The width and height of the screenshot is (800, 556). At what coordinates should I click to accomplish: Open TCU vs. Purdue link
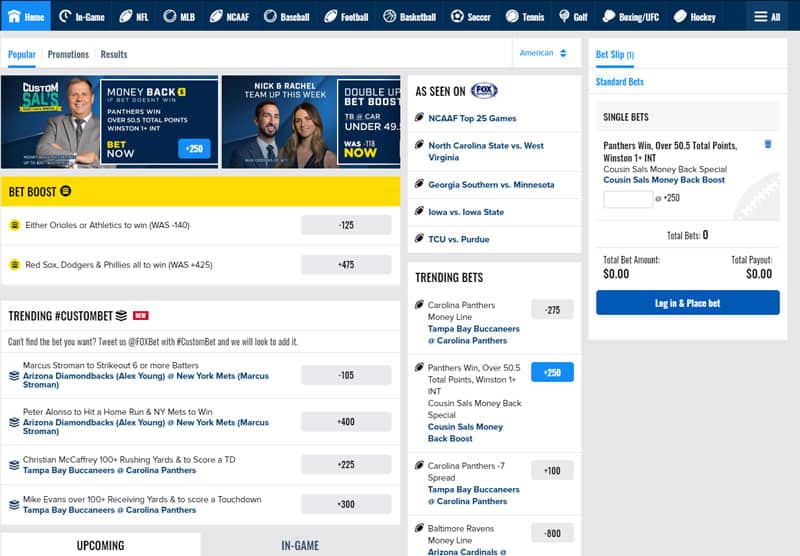(459, 239)
